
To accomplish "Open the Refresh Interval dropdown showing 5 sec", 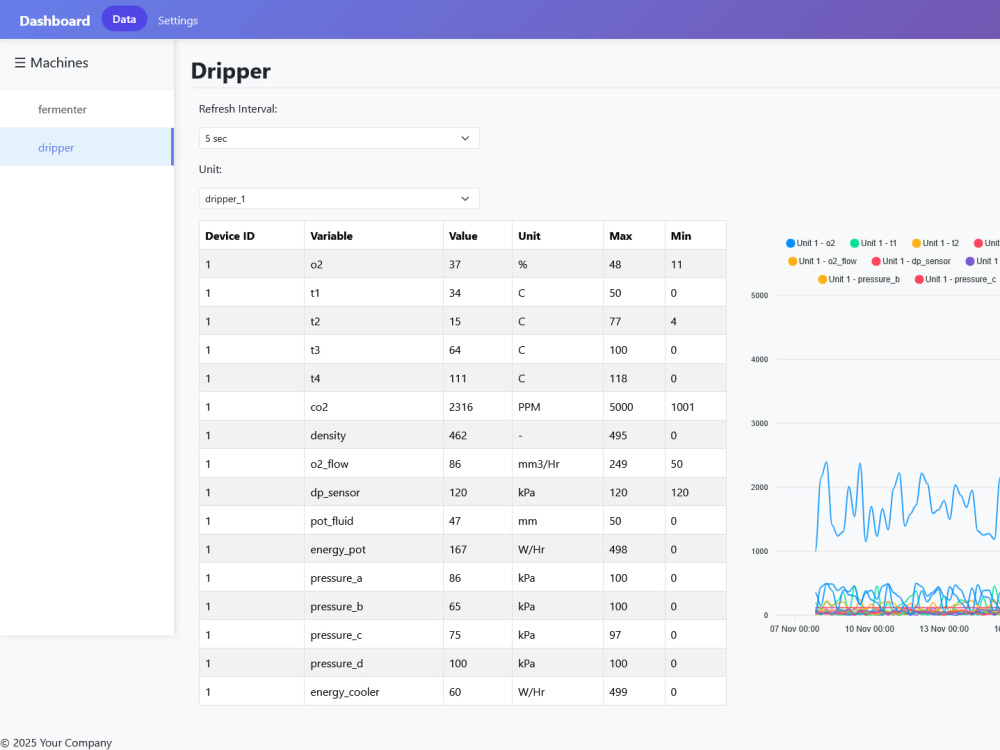I will 339,138.
